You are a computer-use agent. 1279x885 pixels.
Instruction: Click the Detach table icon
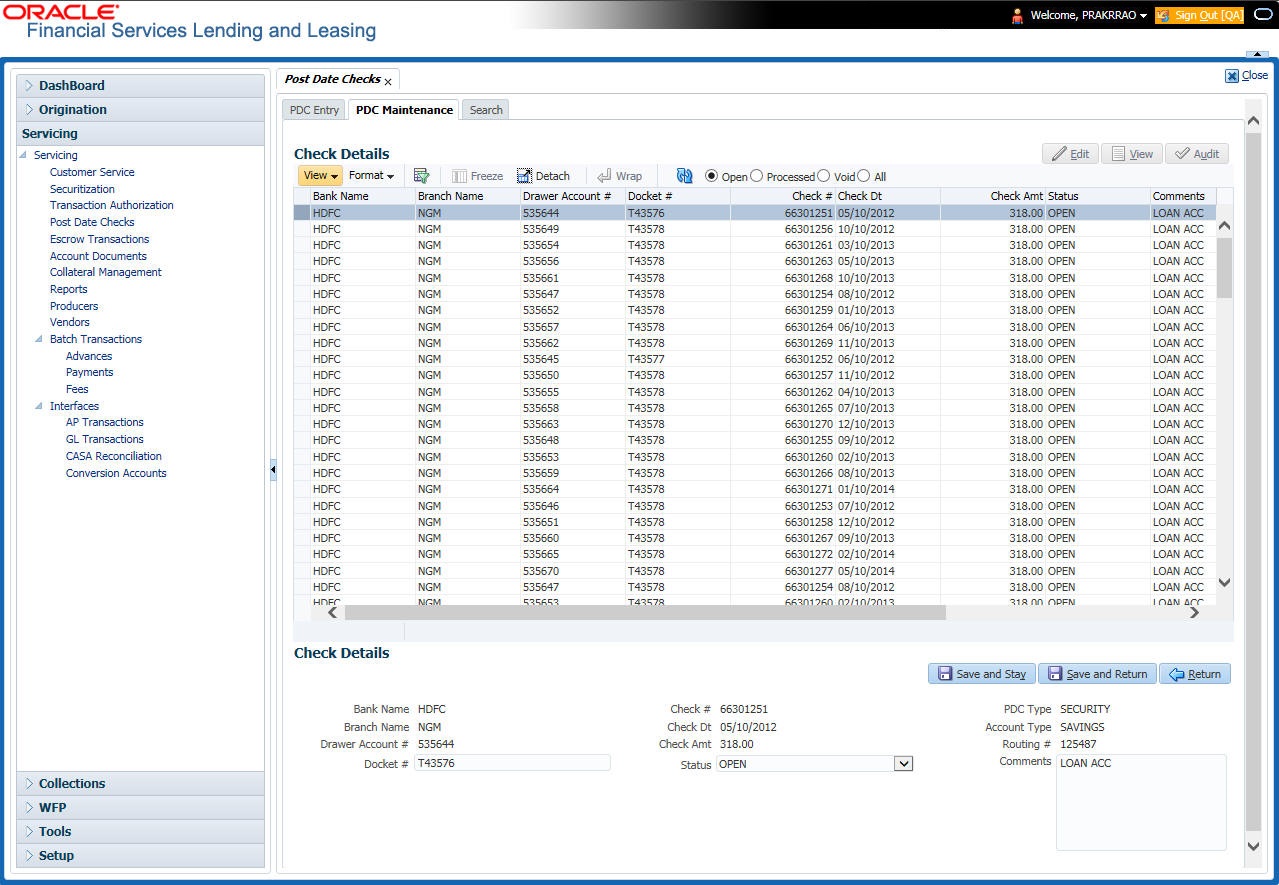point(524,176)
